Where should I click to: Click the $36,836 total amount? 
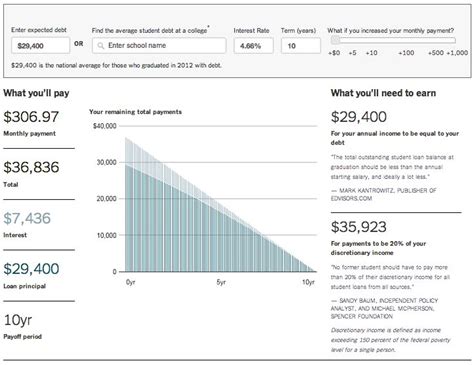tap(31, 167)
